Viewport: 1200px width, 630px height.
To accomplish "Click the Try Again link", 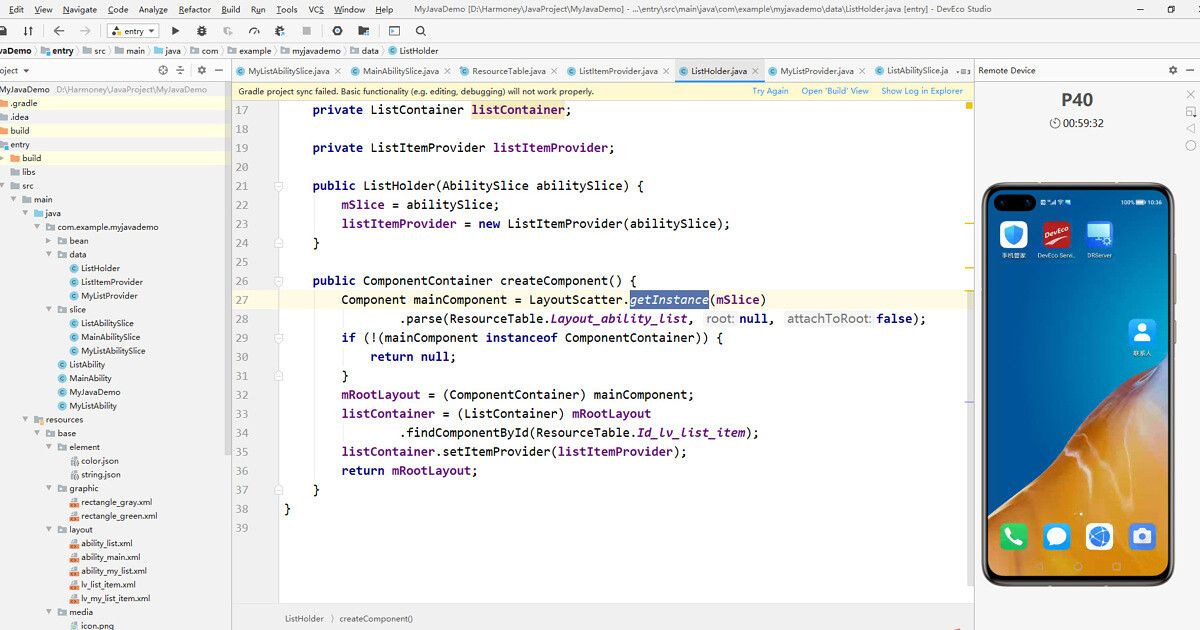I will 770,91.
